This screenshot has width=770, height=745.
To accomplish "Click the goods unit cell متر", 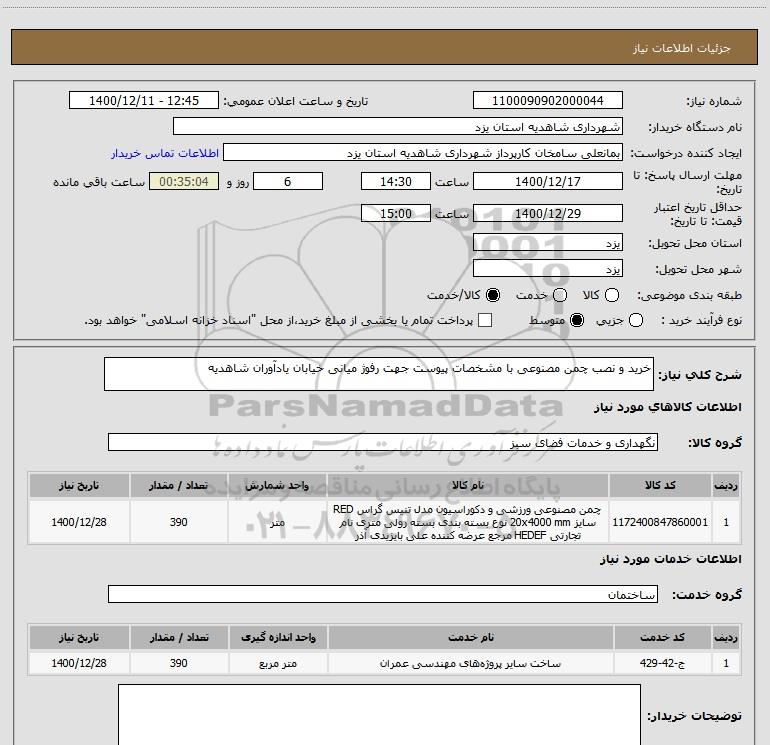I will (277, 522).
